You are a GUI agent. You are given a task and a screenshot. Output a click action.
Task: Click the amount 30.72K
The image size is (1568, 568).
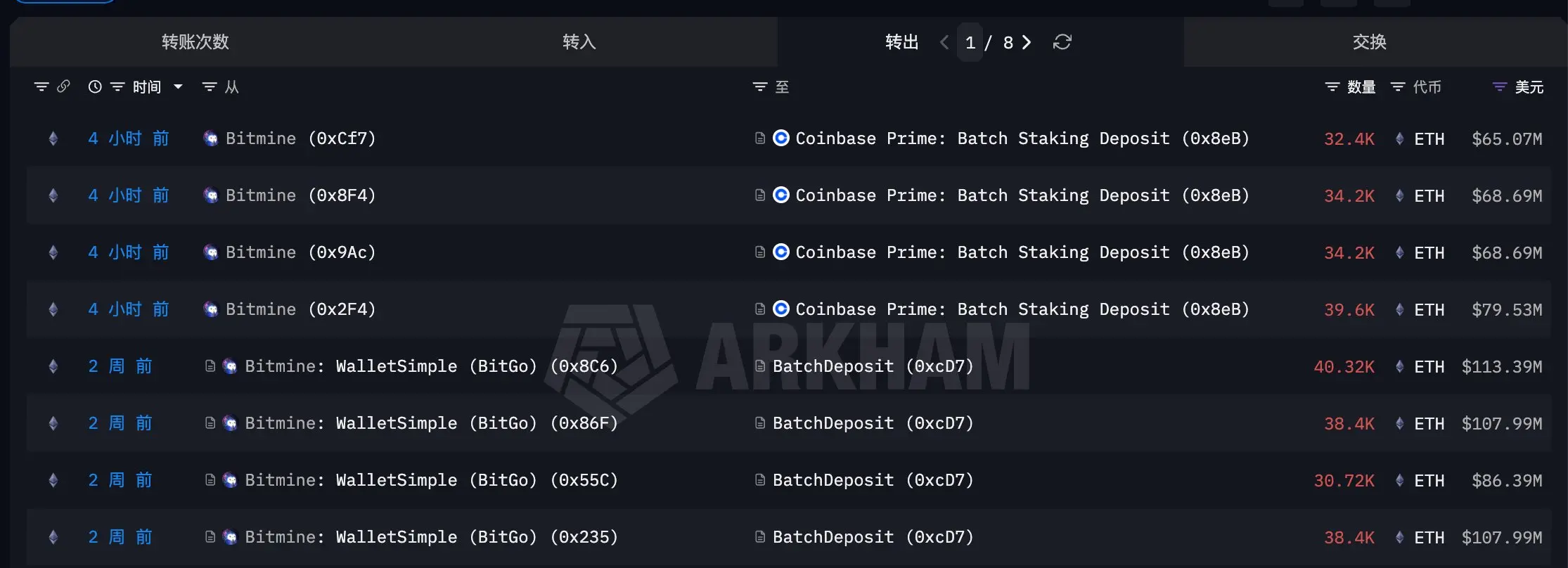pos(1344,481)
